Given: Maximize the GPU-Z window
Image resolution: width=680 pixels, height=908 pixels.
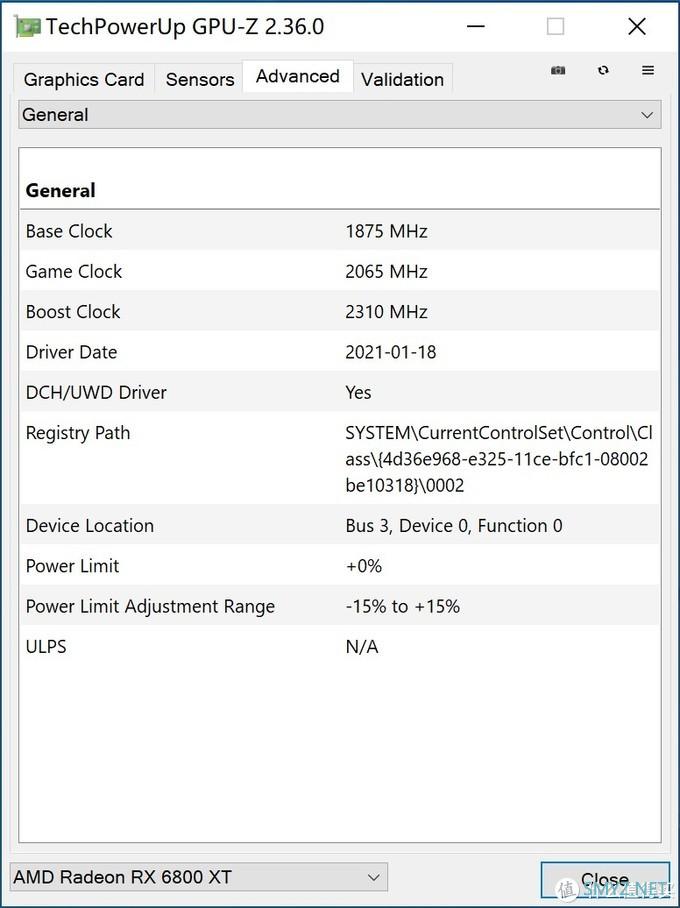Looking at the screenshot, I should pos(555,26).
